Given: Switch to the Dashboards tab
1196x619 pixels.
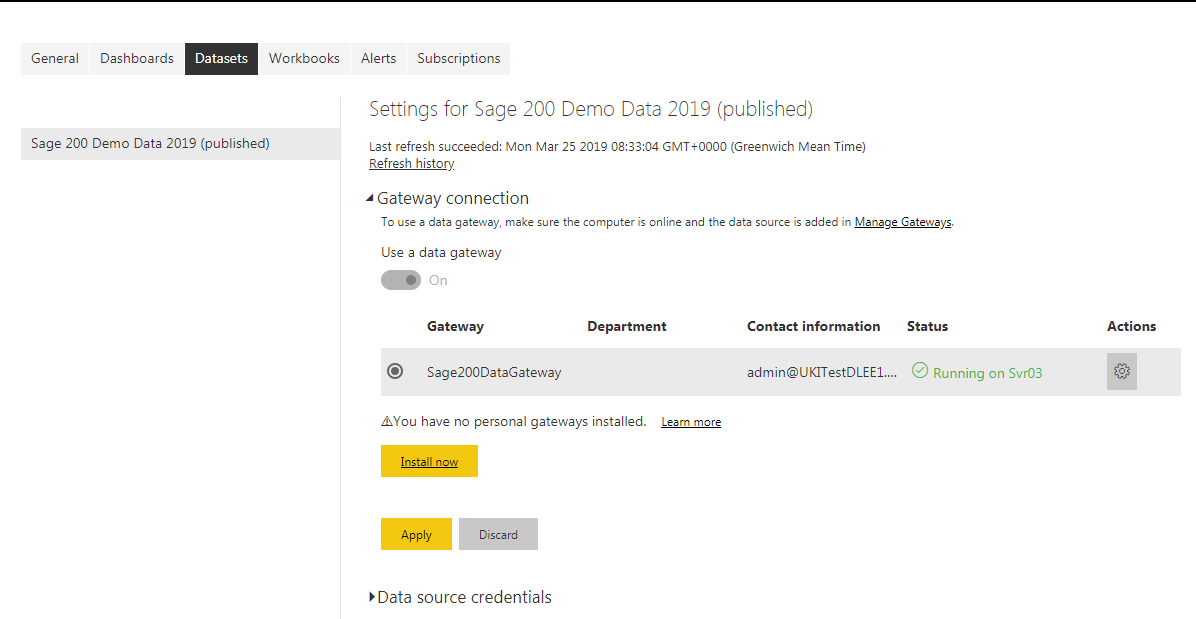Looking at the screenshot, I should (x=136, y=58).
